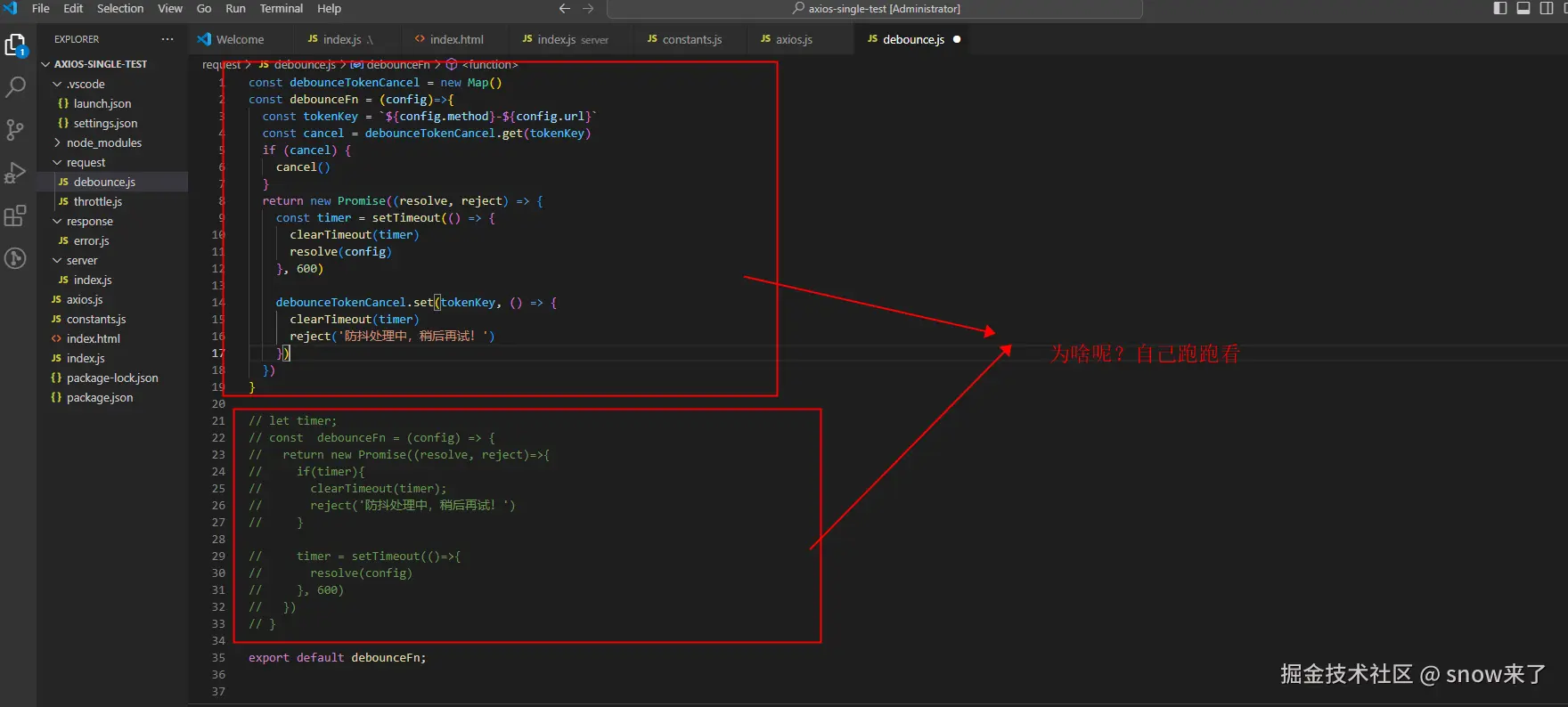Open the Extensions view

tap(15, 215)
